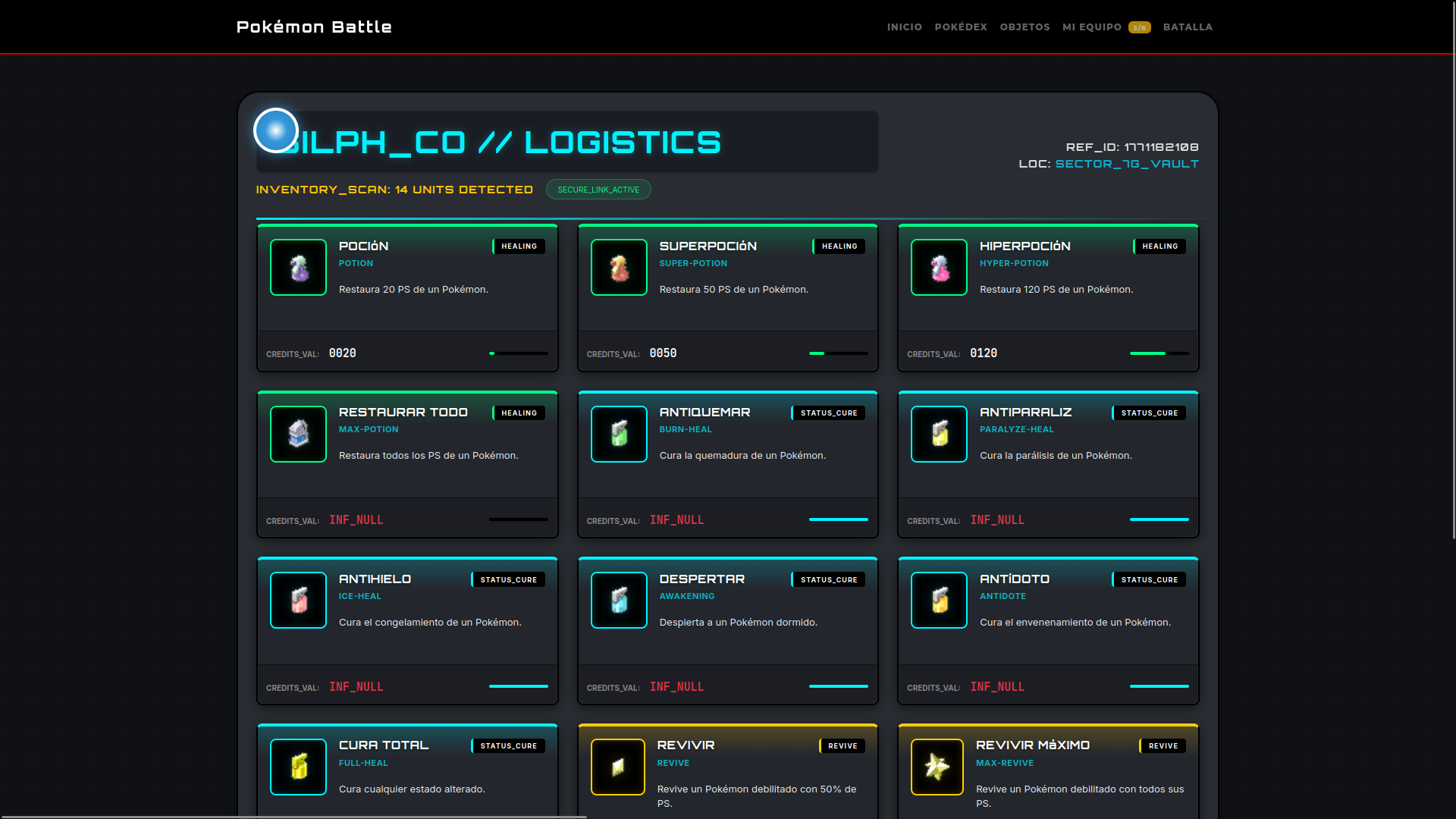Click the Superpoción item icon
Viewport: 1456px width, 819px height.
coord(619,268)
